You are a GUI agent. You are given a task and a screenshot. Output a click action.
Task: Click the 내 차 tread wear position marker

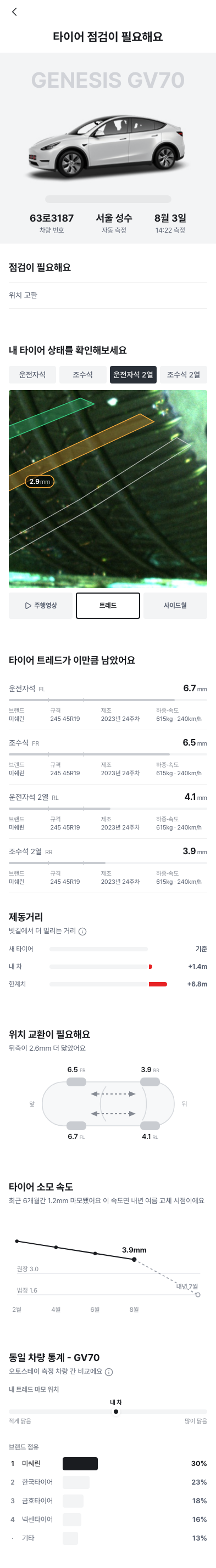pos(116,1412)
